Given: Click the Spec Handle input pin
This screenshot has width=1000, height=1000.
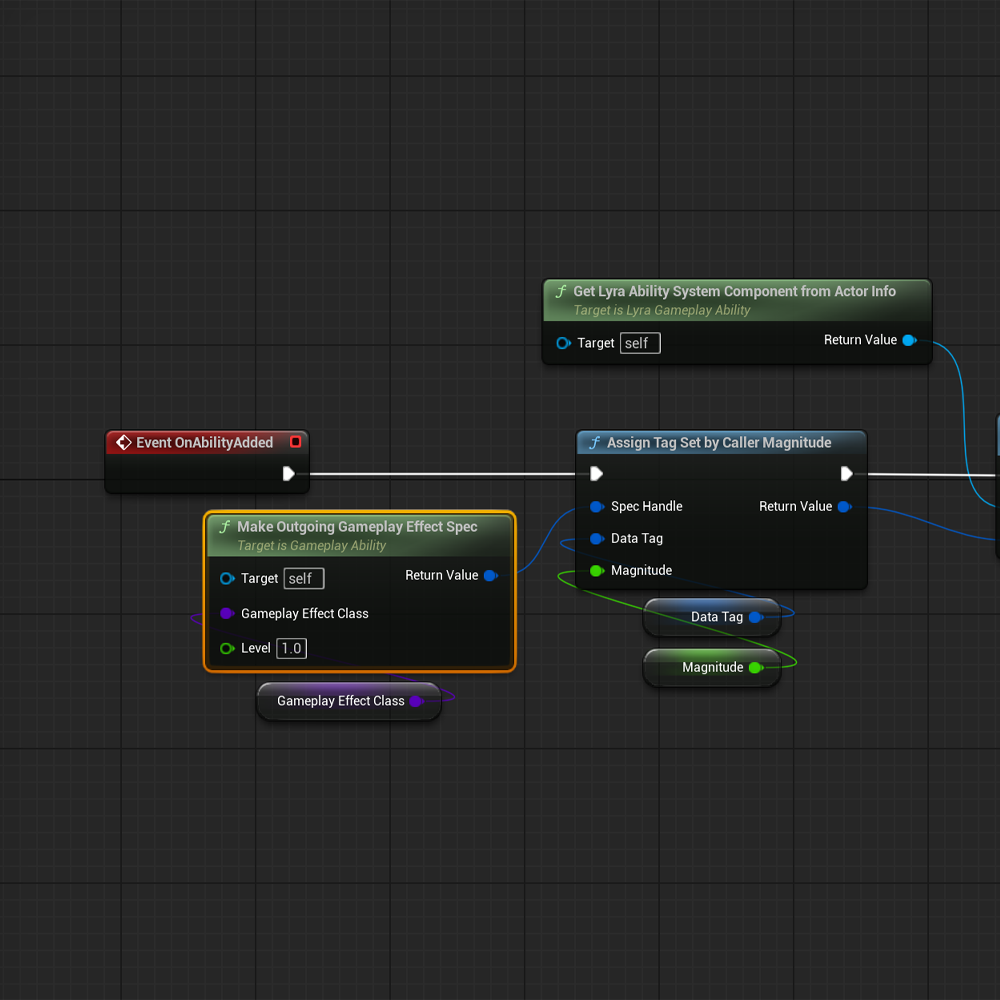Looking at the screenshot, I should tap(595, 506).
